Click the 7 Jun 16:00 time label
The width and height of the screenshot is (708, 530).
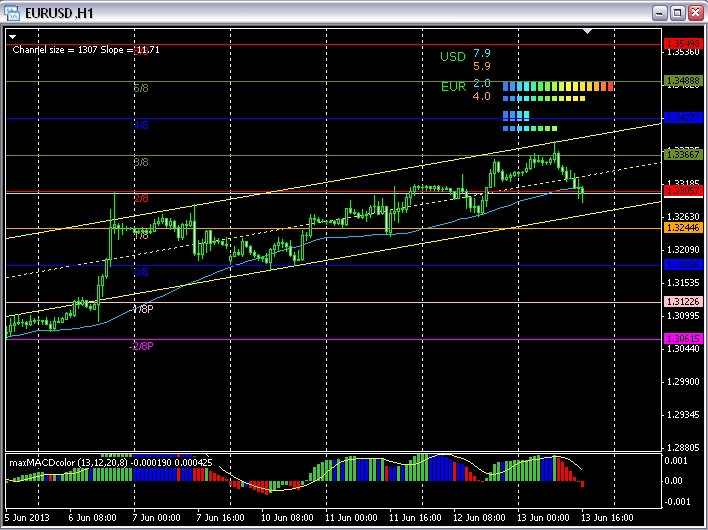point(220,517)
